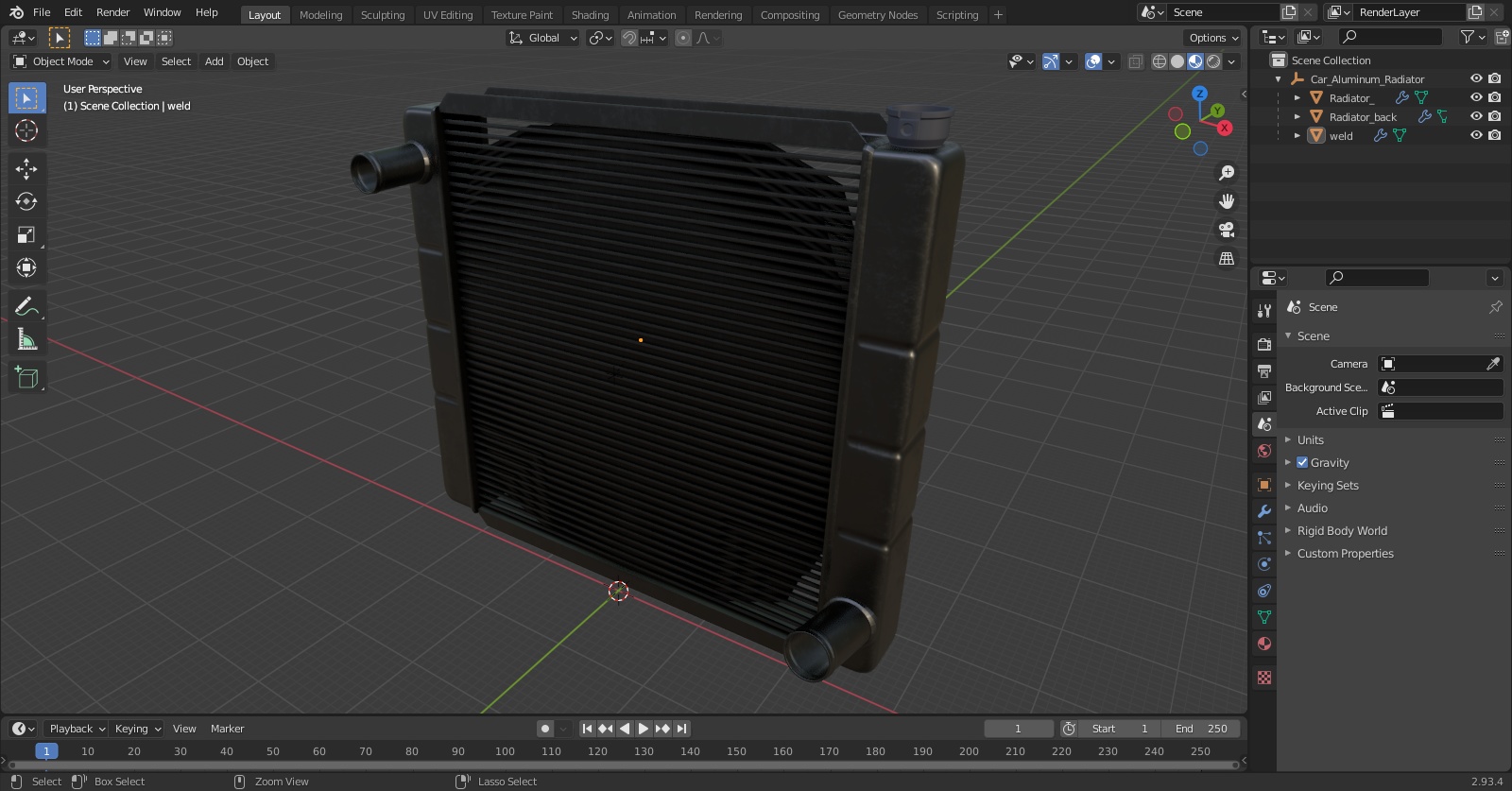Activate the Move tool
Screen dimensions: 1512x791
coord(26,169)
